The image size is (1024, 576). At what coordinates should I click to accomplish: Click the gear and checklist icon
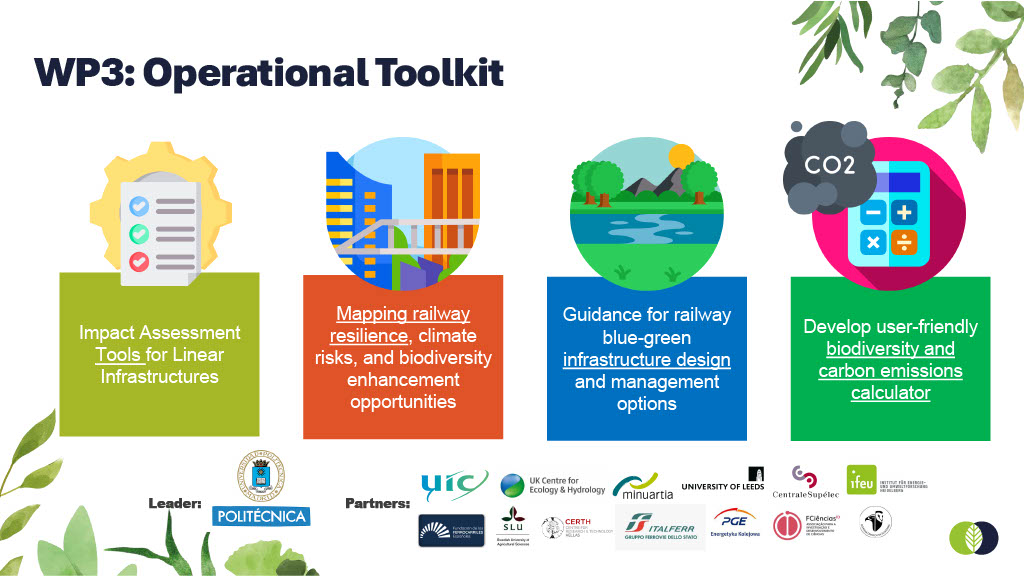161,214
